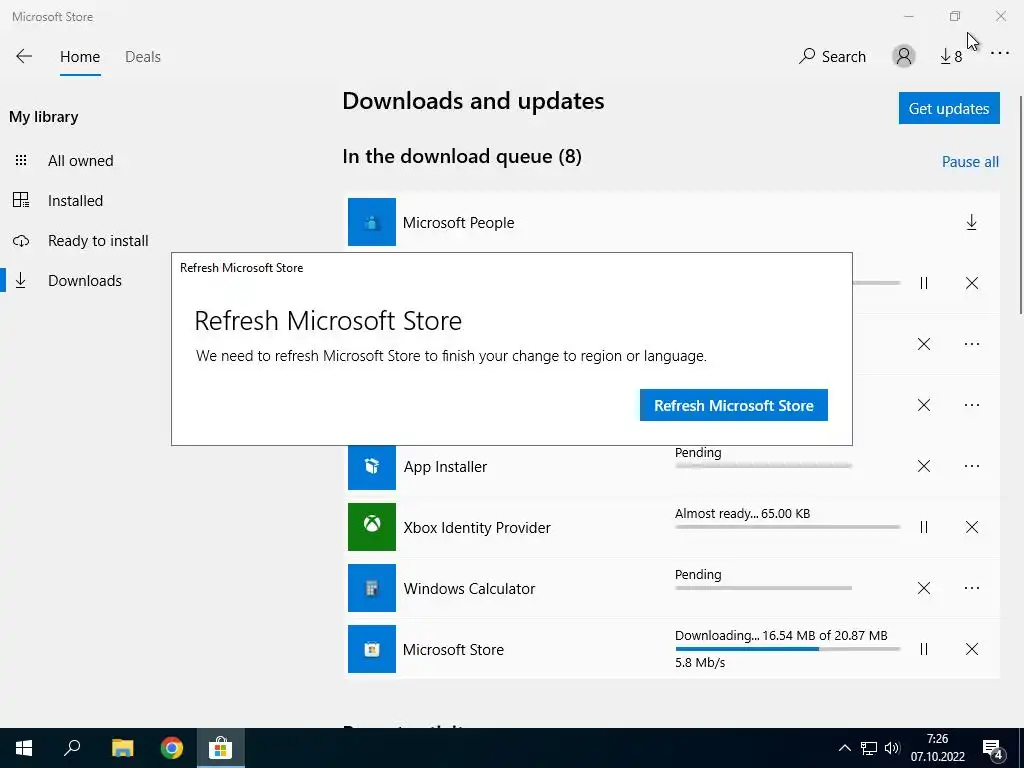This screenshot has width=1024, height=768.
Task: Click the Get updates button
Action: pos(949,108)
